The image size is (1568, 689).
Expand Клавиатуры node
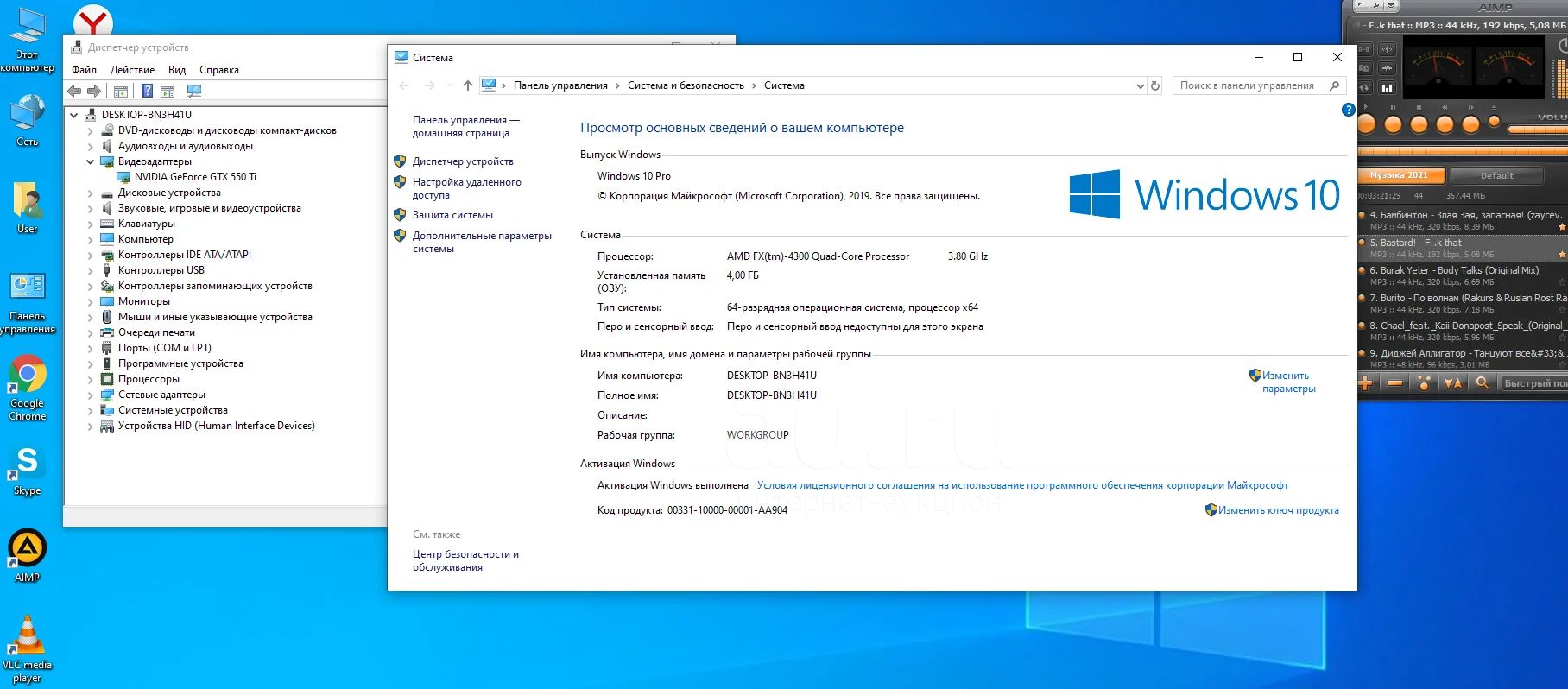[x=90, y=224]
